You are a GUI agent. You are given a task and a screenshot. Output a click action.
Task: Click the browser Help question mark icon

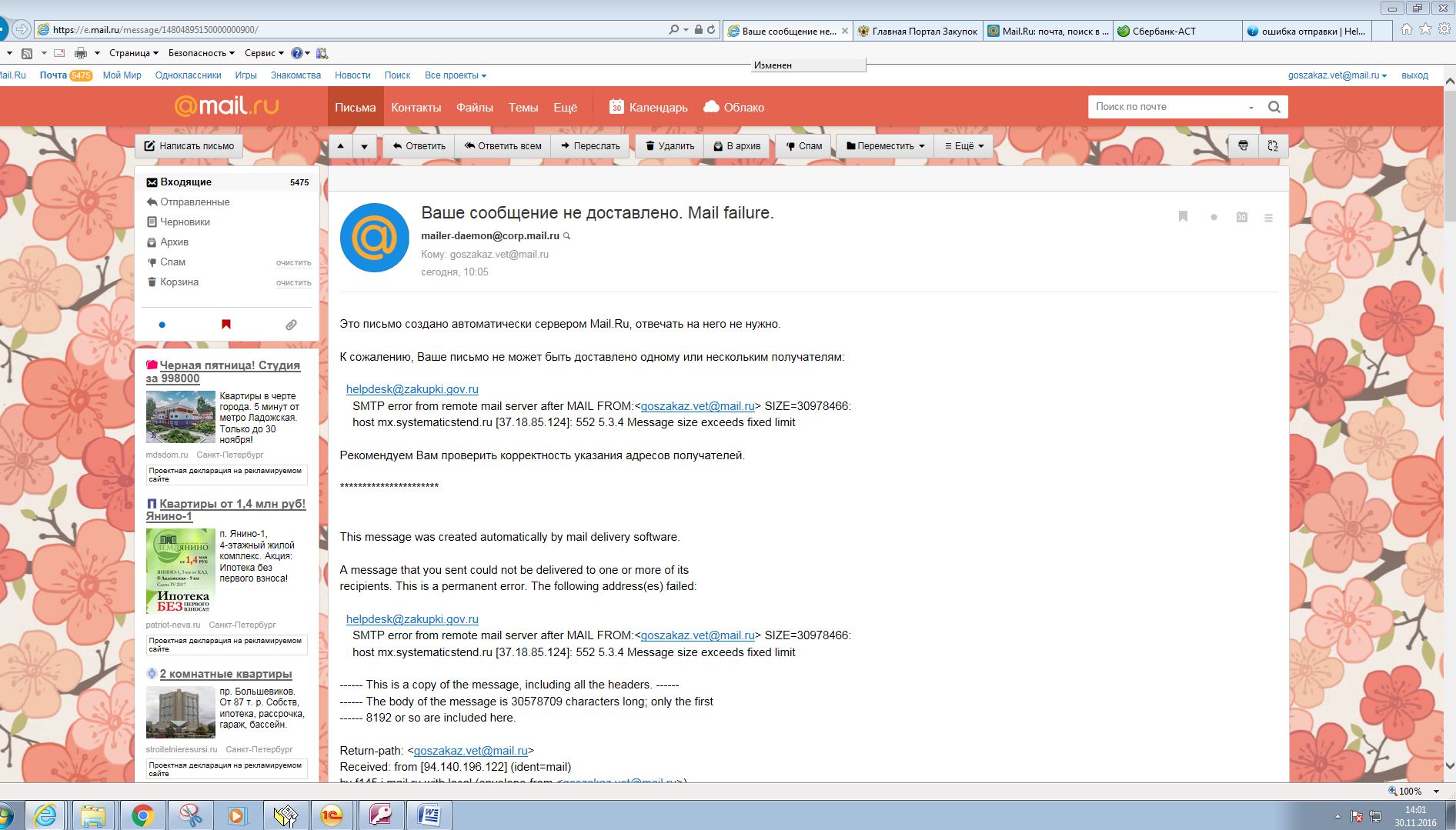point(297,53)
